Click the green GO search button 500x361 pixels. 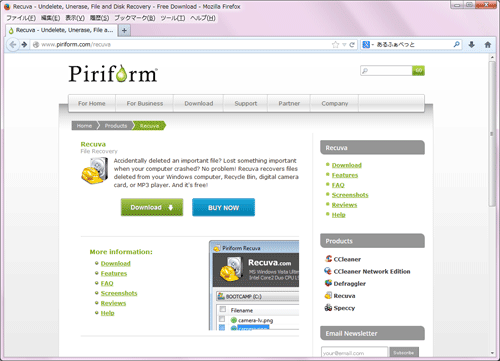(x=418, y=71)
